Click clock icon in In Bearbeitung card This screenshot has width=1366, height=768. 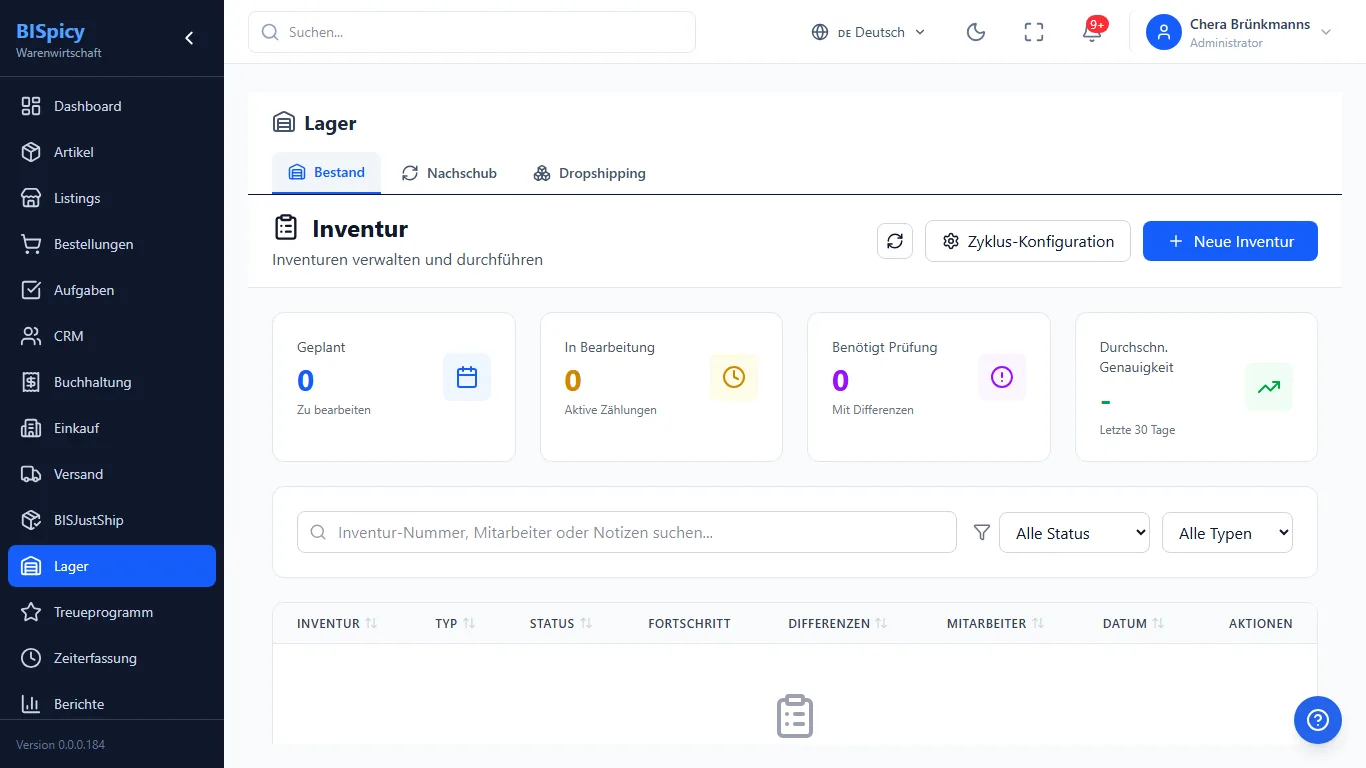pos(734,377)
